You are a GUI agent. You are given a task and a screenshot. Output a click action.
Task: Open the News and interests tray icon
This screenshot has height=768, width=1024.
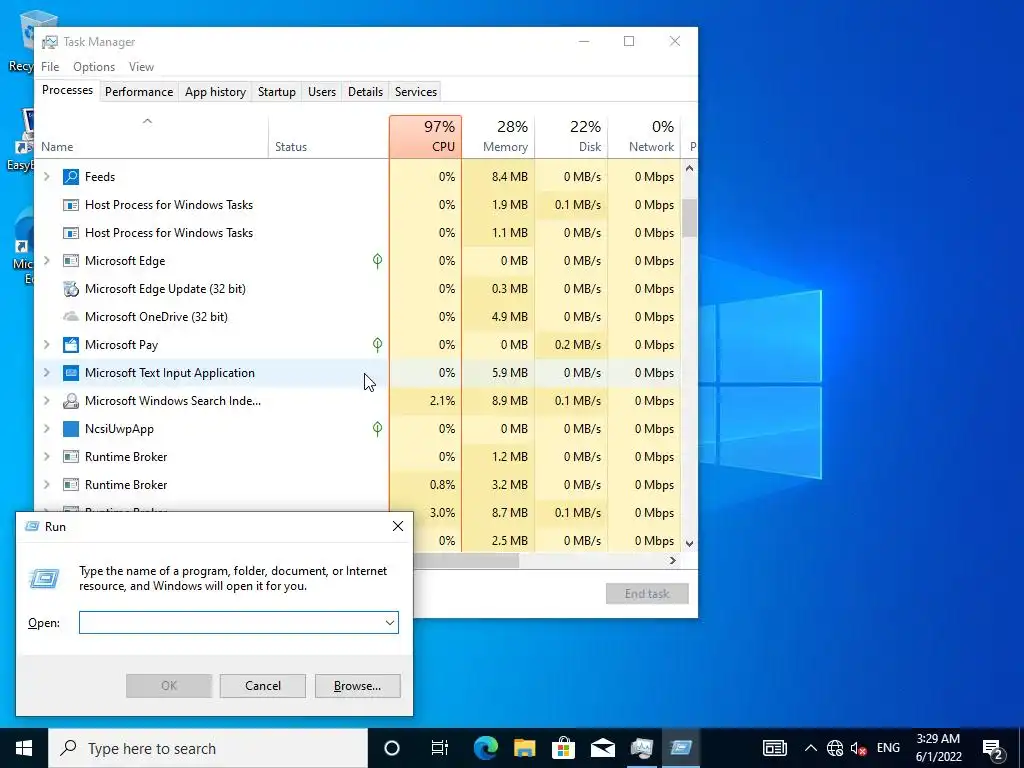(x=775, y=748)
